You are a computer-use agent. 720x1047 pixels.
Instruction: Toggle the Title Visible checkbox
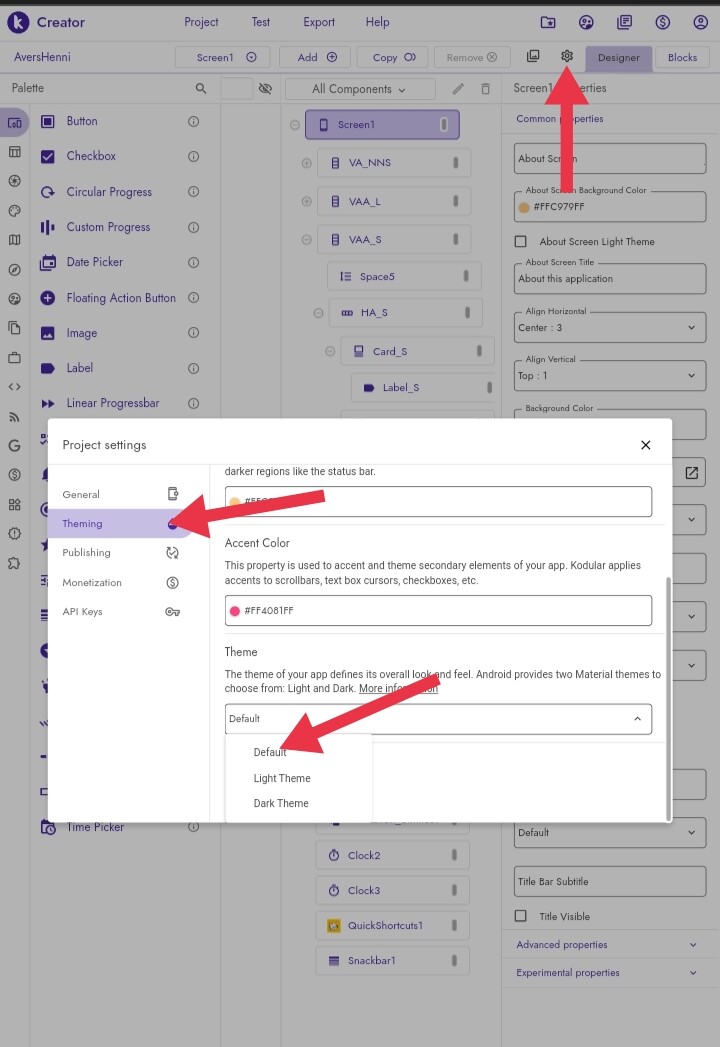coord(520,916)
